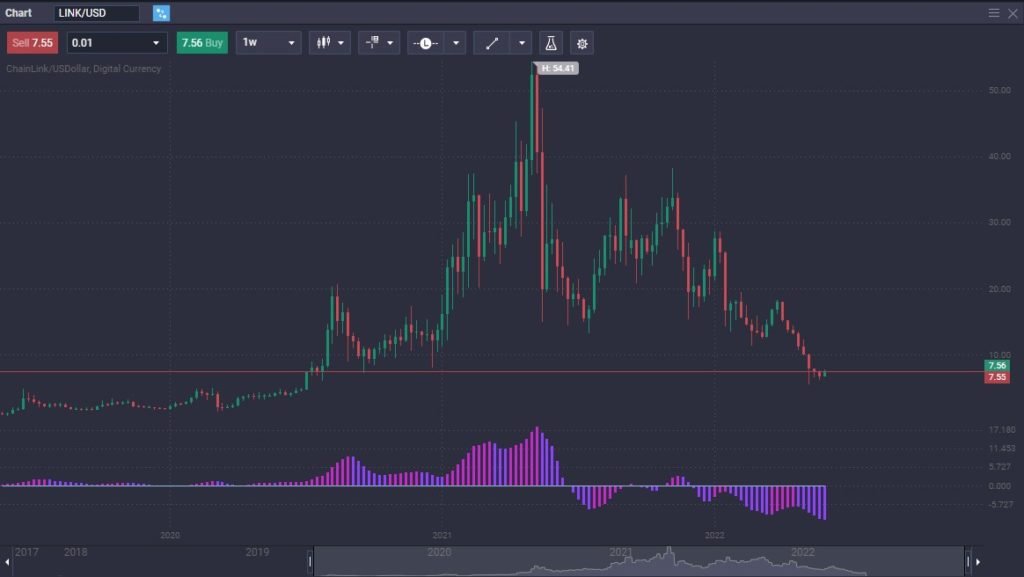Expand the 1w timeframe dropdown

click(268, 43)
